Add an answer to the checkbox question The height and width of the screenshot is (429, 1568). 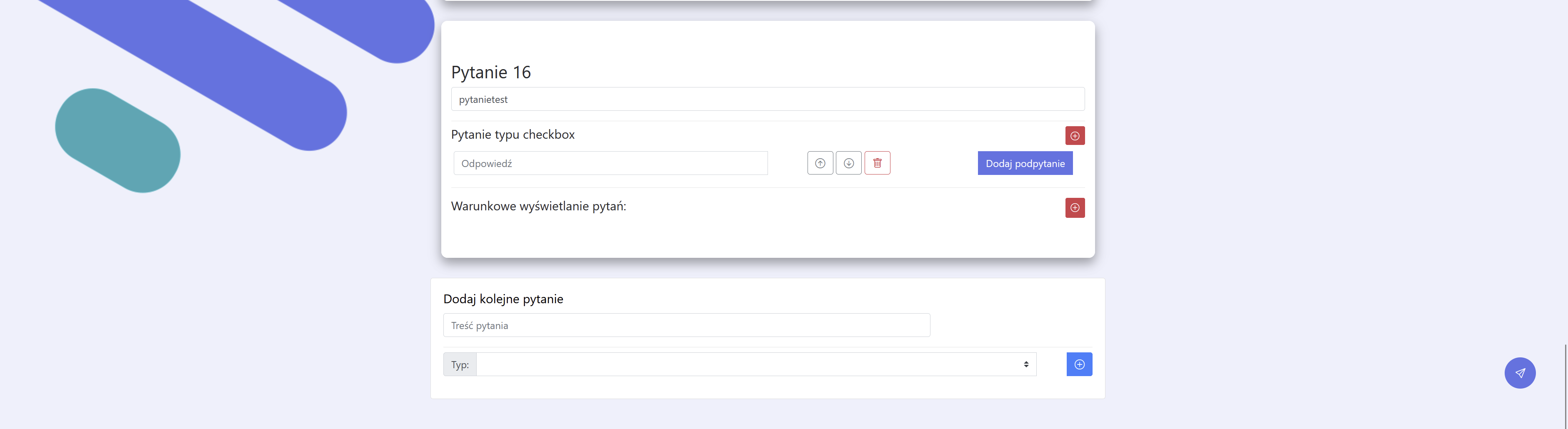tap(1074, 136)
